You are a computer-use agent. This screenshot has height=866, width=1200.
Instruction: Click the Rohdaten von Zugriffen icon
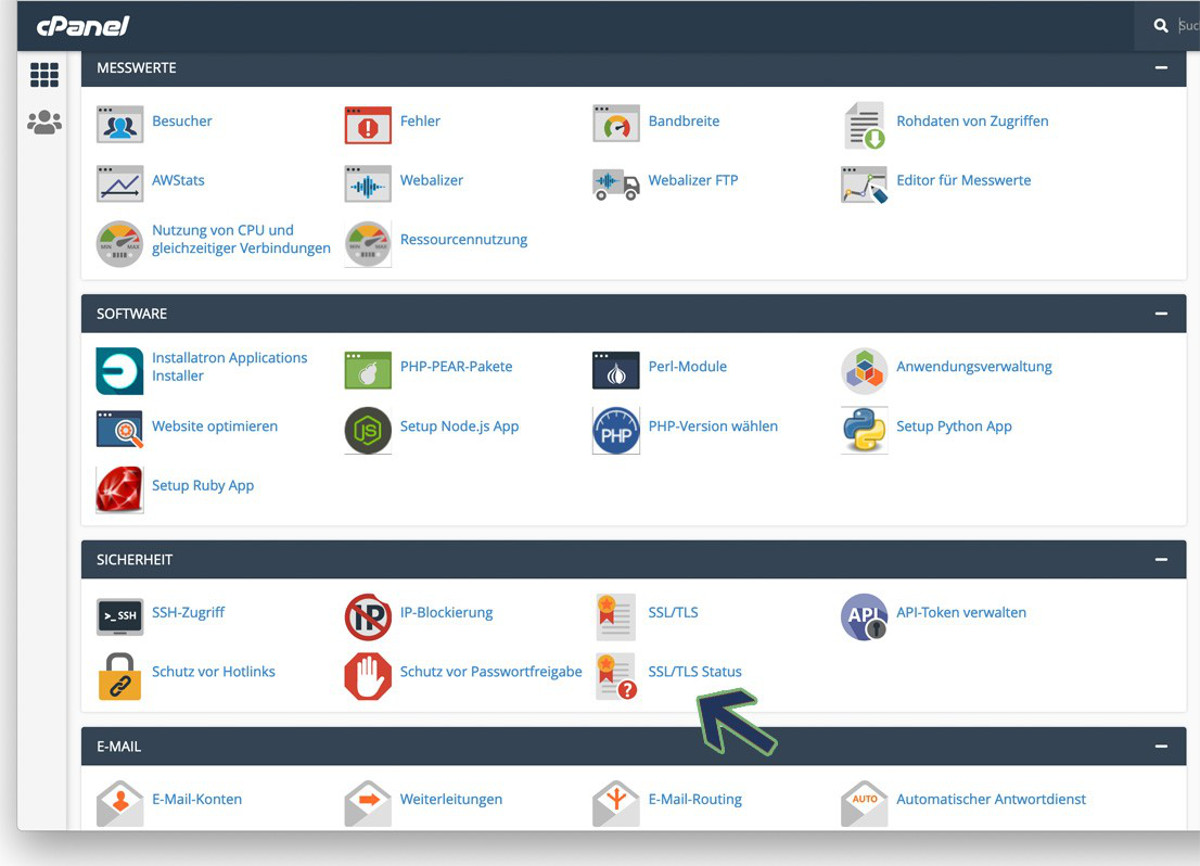pyautogui.click(x=864, y=125)
